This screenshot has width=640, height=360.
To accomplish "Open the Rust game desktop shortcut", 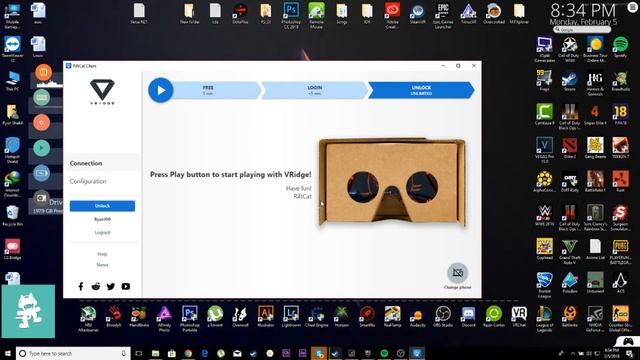I will (x=620, y=182).
